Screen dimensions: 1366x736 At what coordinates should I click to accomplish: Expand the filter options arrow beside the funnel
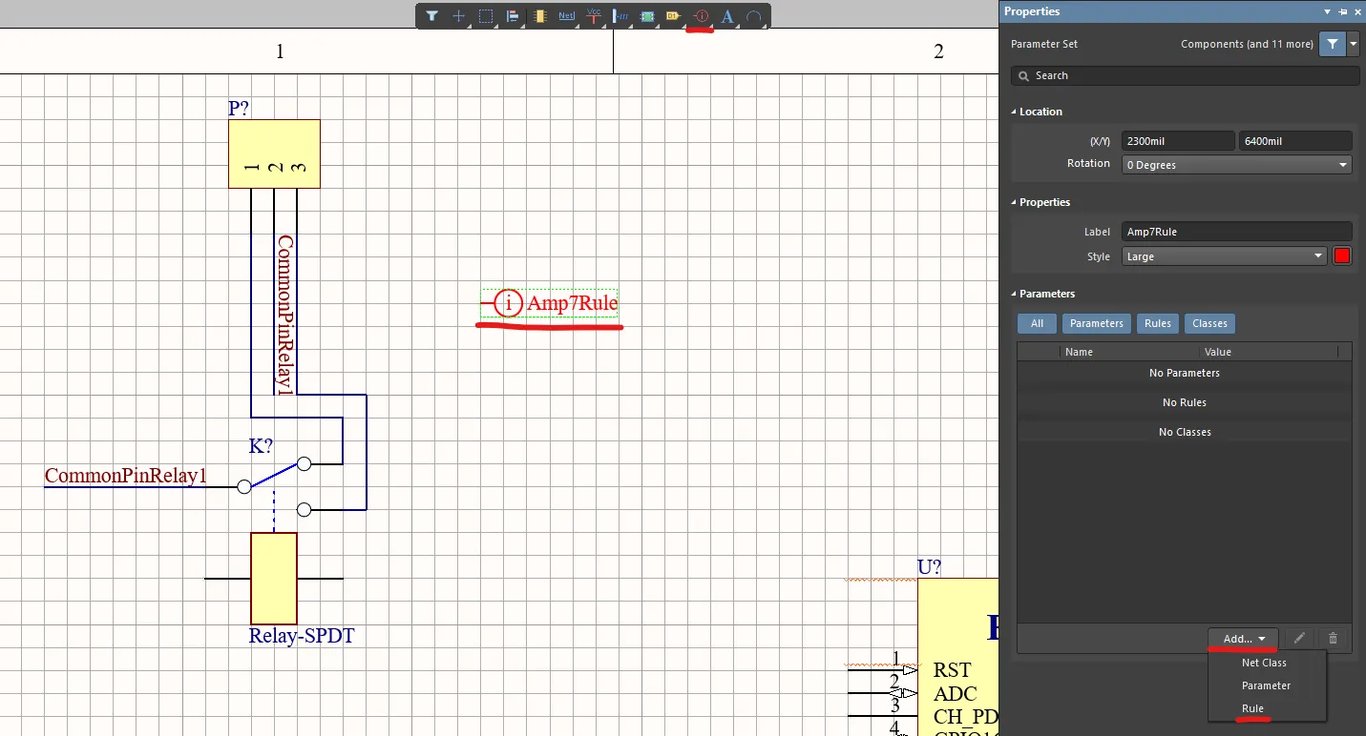(x=1353, y=44)
